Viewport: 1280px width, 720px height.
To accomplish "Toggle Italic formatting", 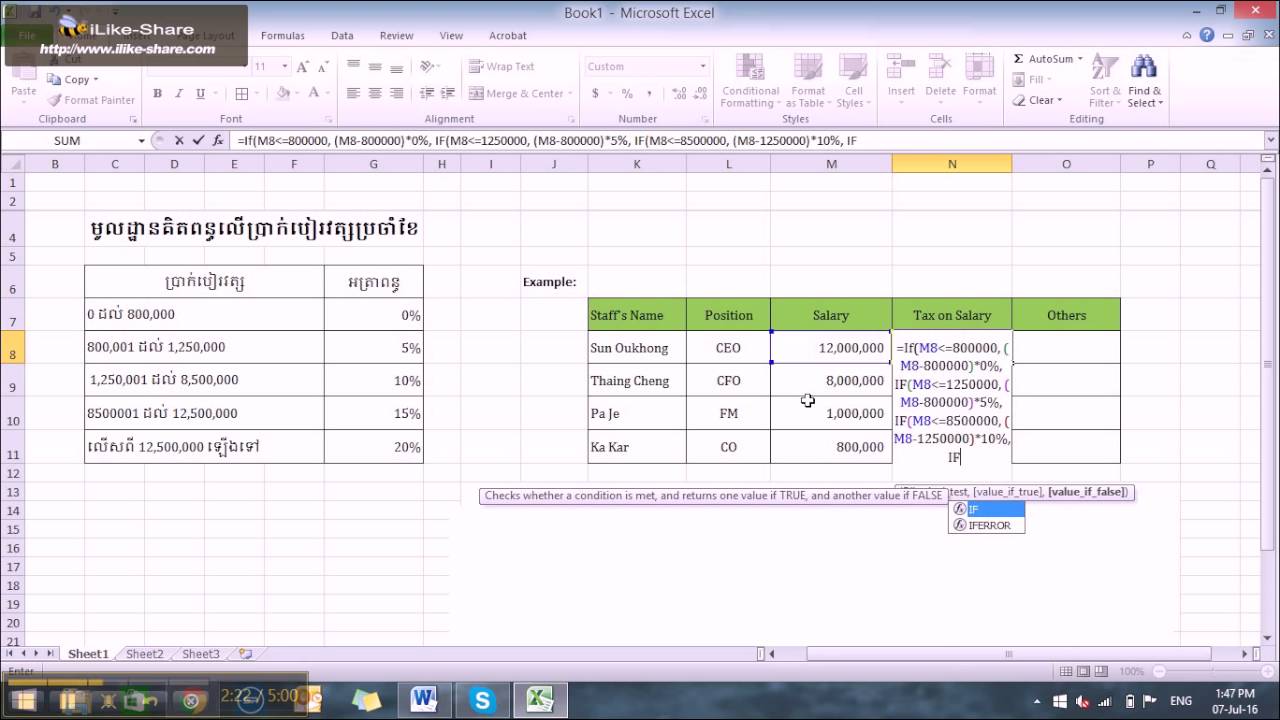I will click(179, 93).
